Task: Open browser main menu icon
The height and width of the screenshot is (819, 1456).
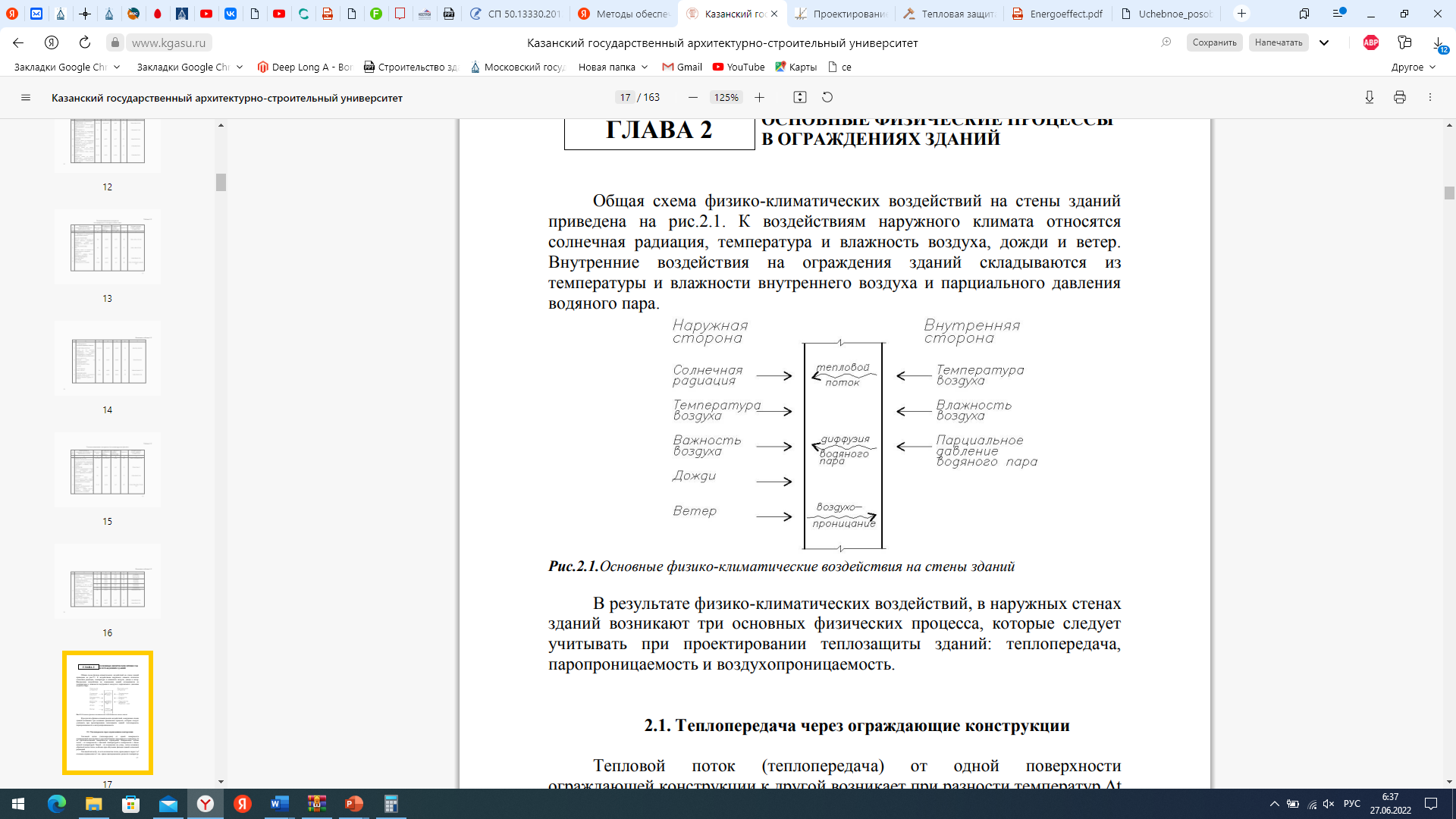Action: 1339,13
